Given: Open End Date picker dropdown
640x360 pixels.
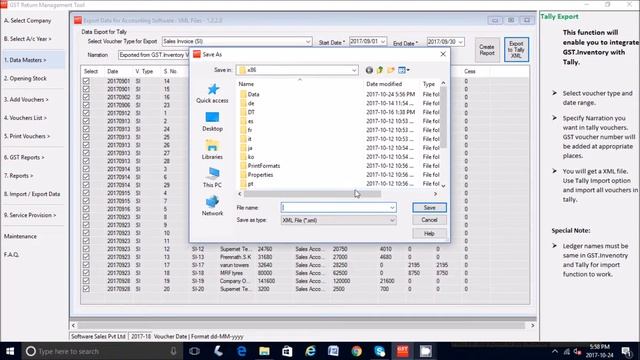Looking at the screenshot, I should [x=460, y=42].
